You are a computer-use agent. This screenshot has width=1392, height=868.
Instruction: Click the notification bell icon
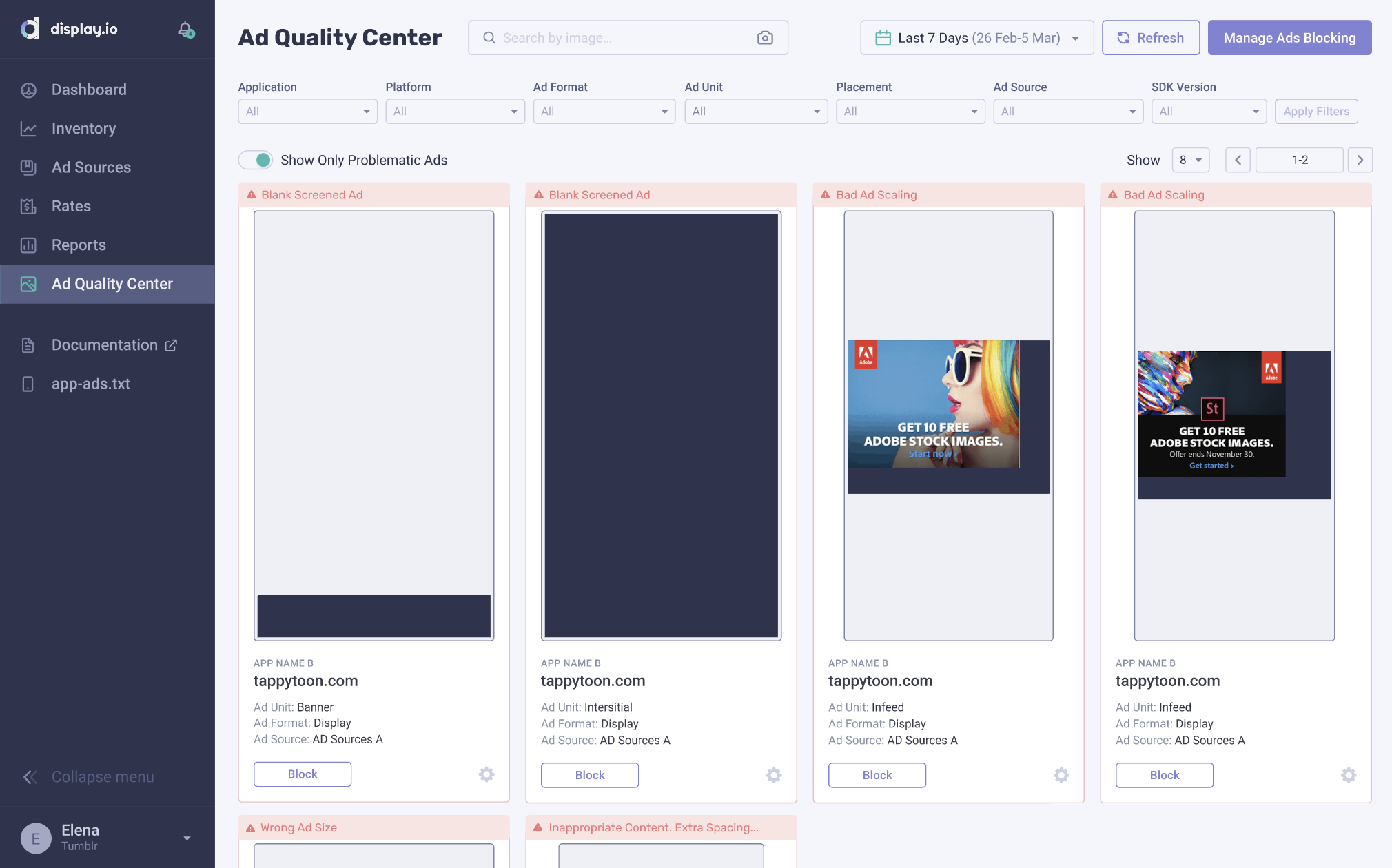coord(185,29)
